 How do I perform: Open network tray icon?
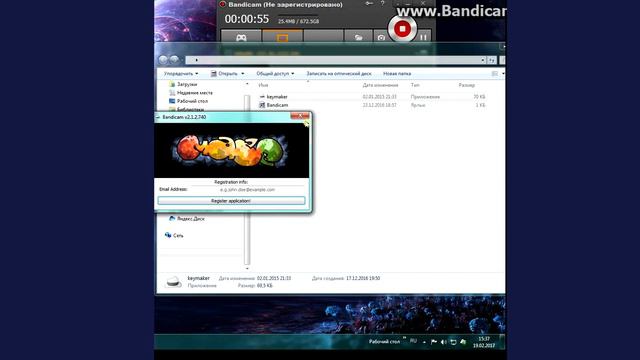coord(453,342)
